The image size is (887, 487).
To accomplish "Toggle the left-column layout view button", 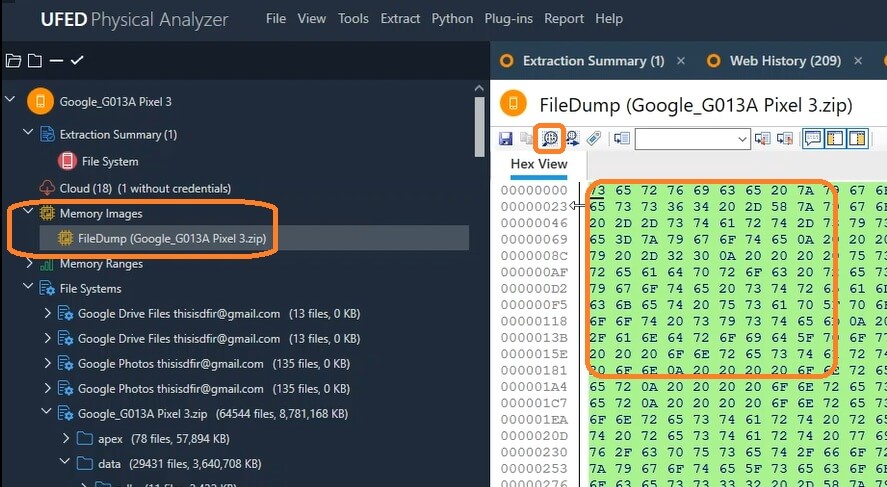I will (835, 138).
